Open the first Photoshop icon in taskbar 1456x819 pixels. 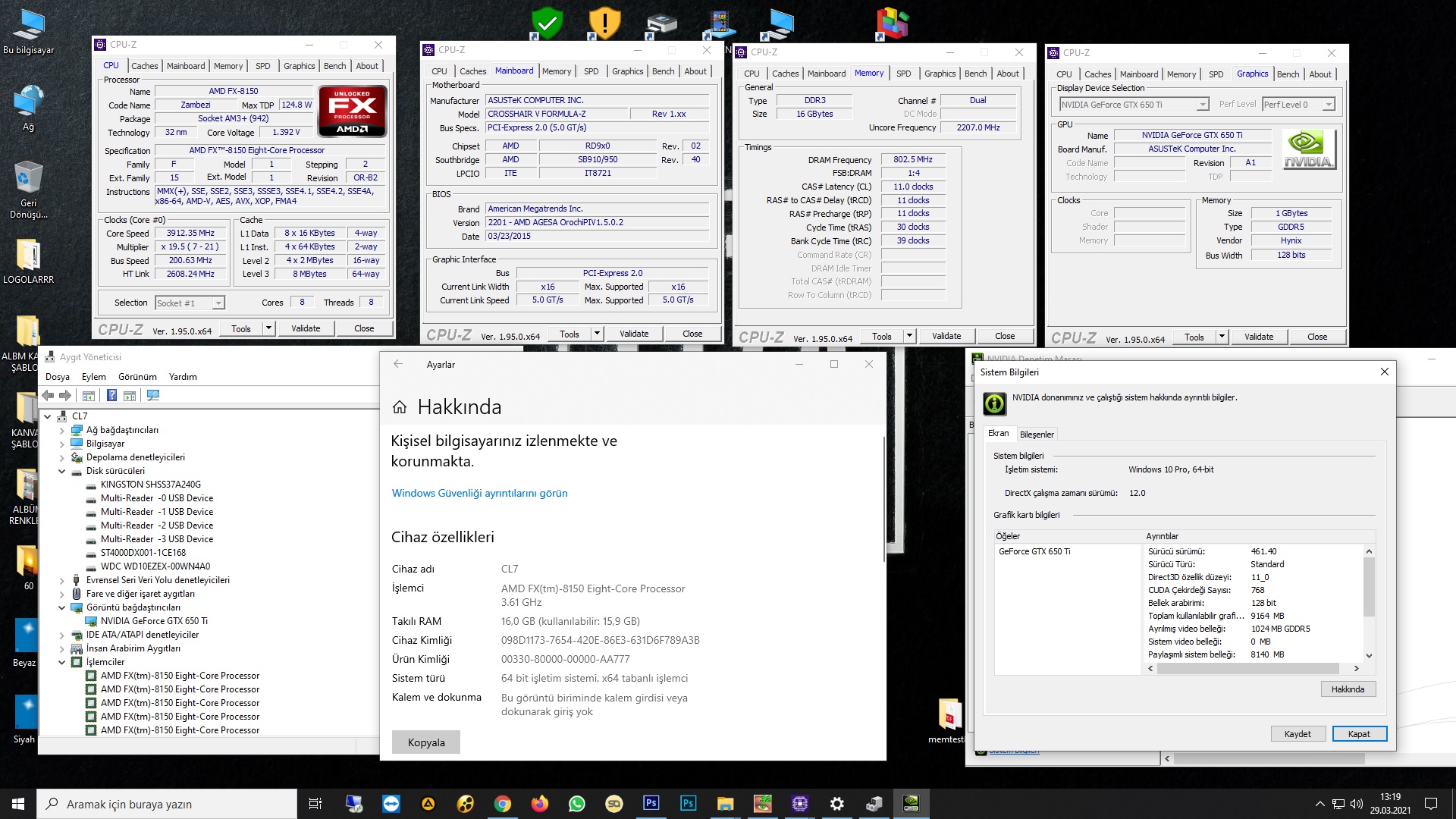651,804
